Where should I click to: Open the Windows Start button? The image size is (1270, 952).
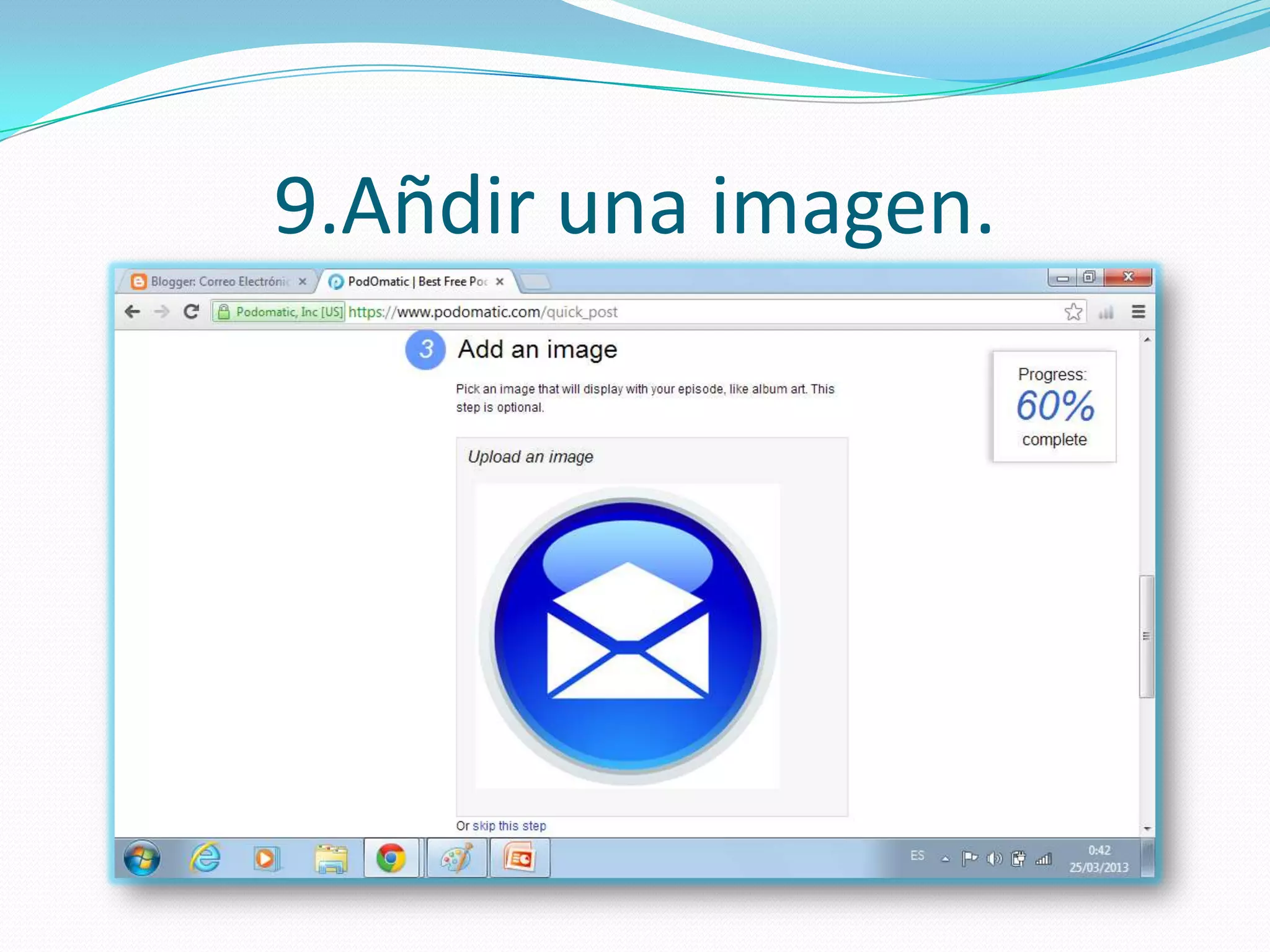142,858
